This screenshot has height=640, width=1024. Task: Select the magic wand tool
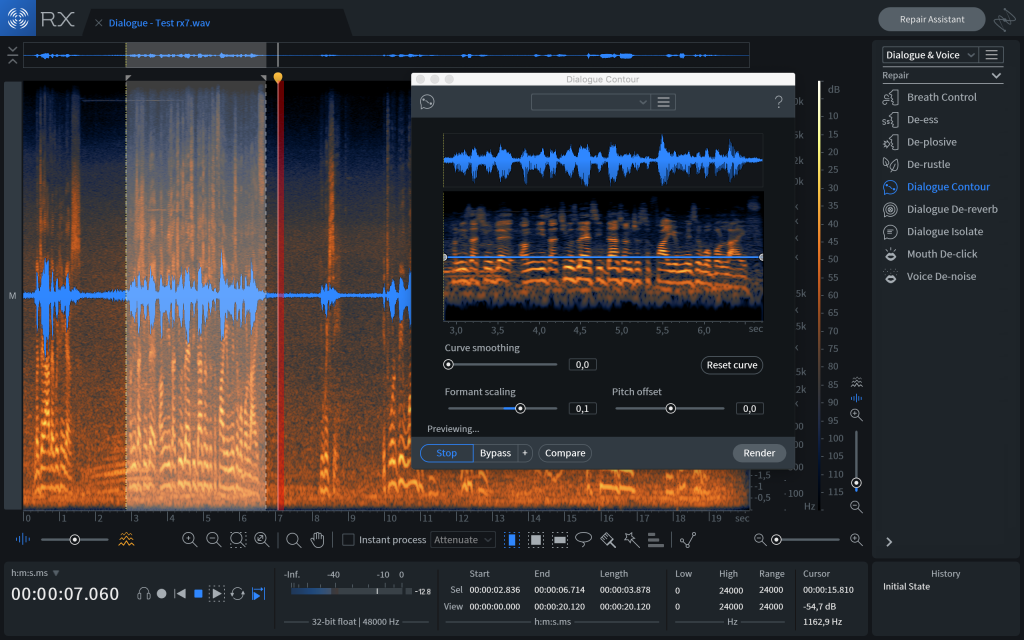pos(631,540)
